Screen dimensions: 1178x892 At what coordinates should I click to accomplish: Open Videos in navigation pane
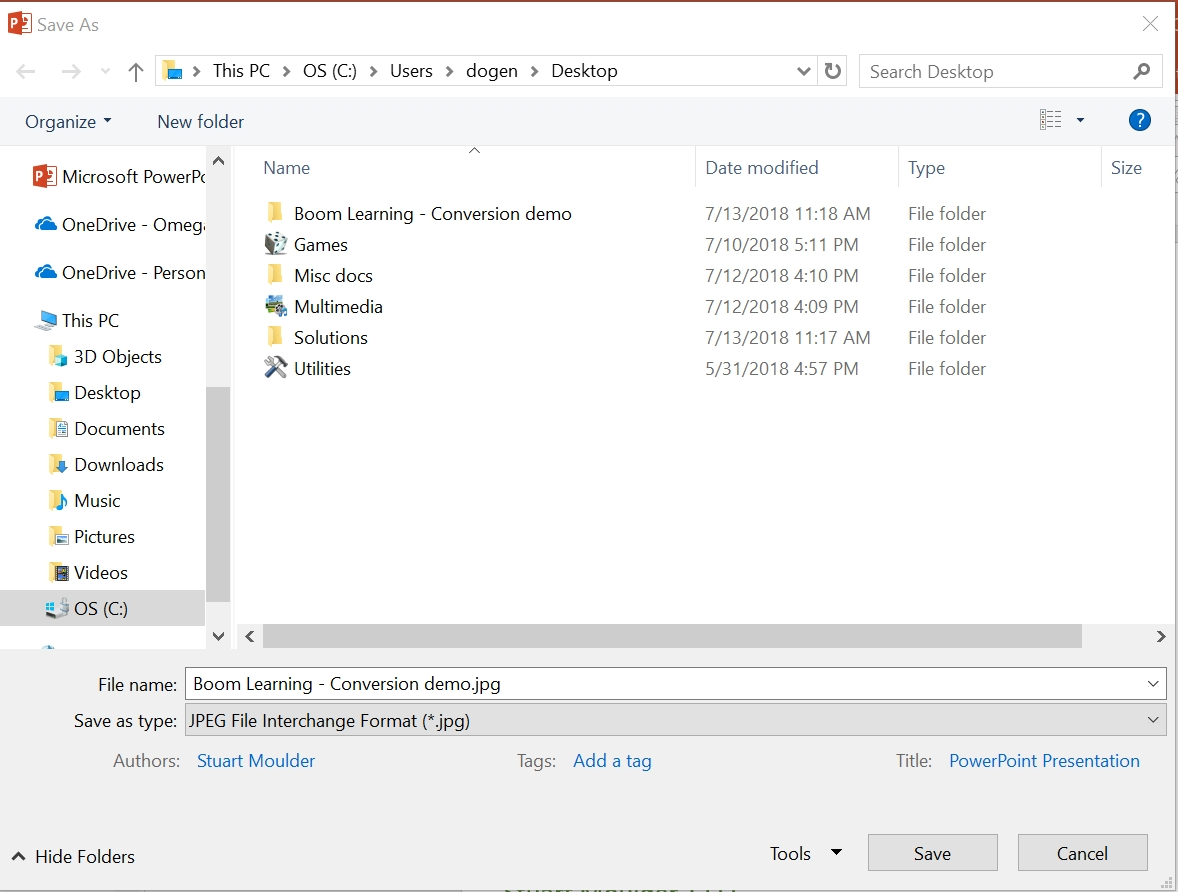coord(88,573)
